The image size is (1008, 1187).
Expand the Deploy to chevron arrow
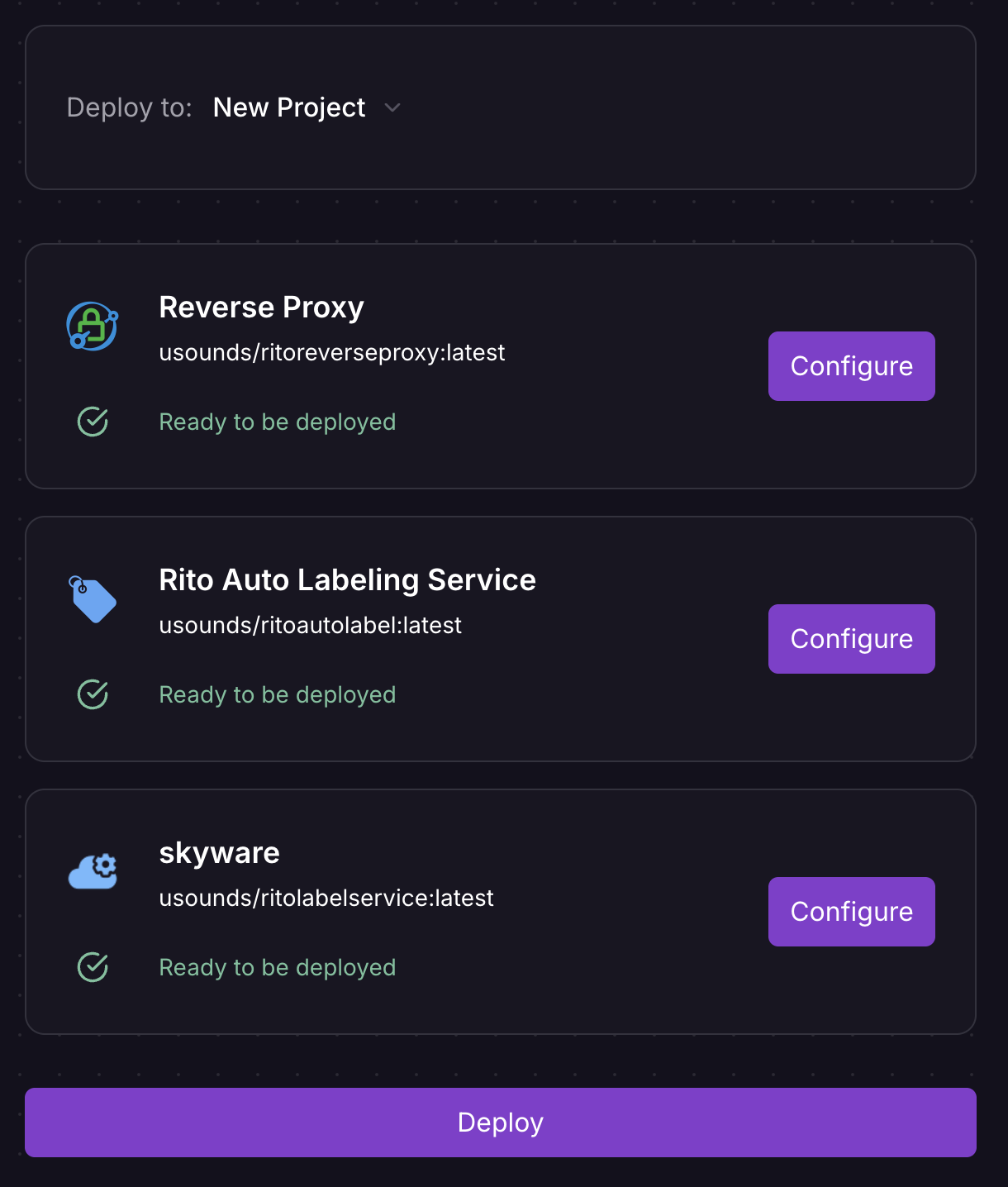click(x=392, y=108)
